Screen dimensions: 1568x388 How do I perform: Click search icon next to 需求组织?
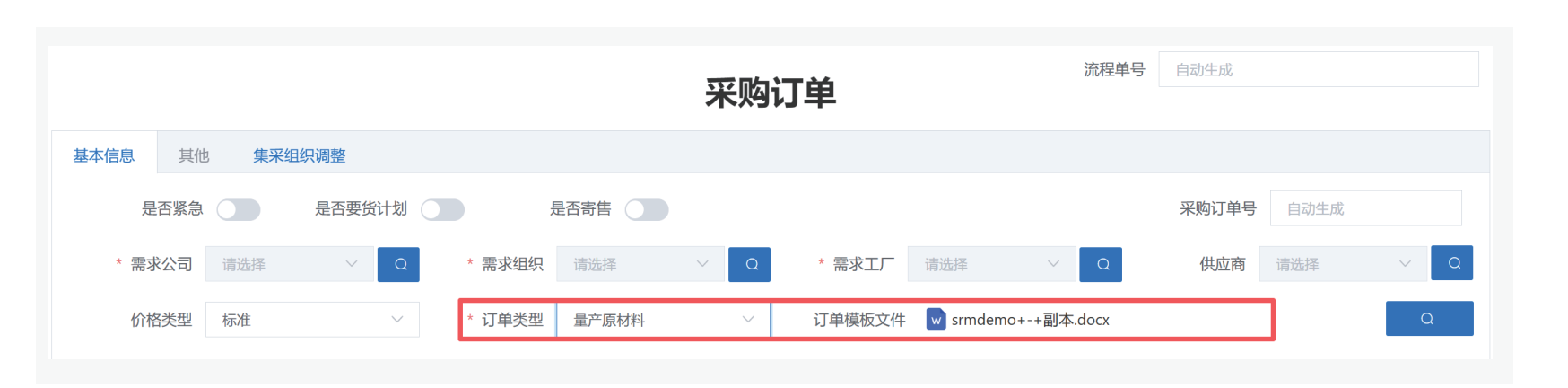point(750,264)
